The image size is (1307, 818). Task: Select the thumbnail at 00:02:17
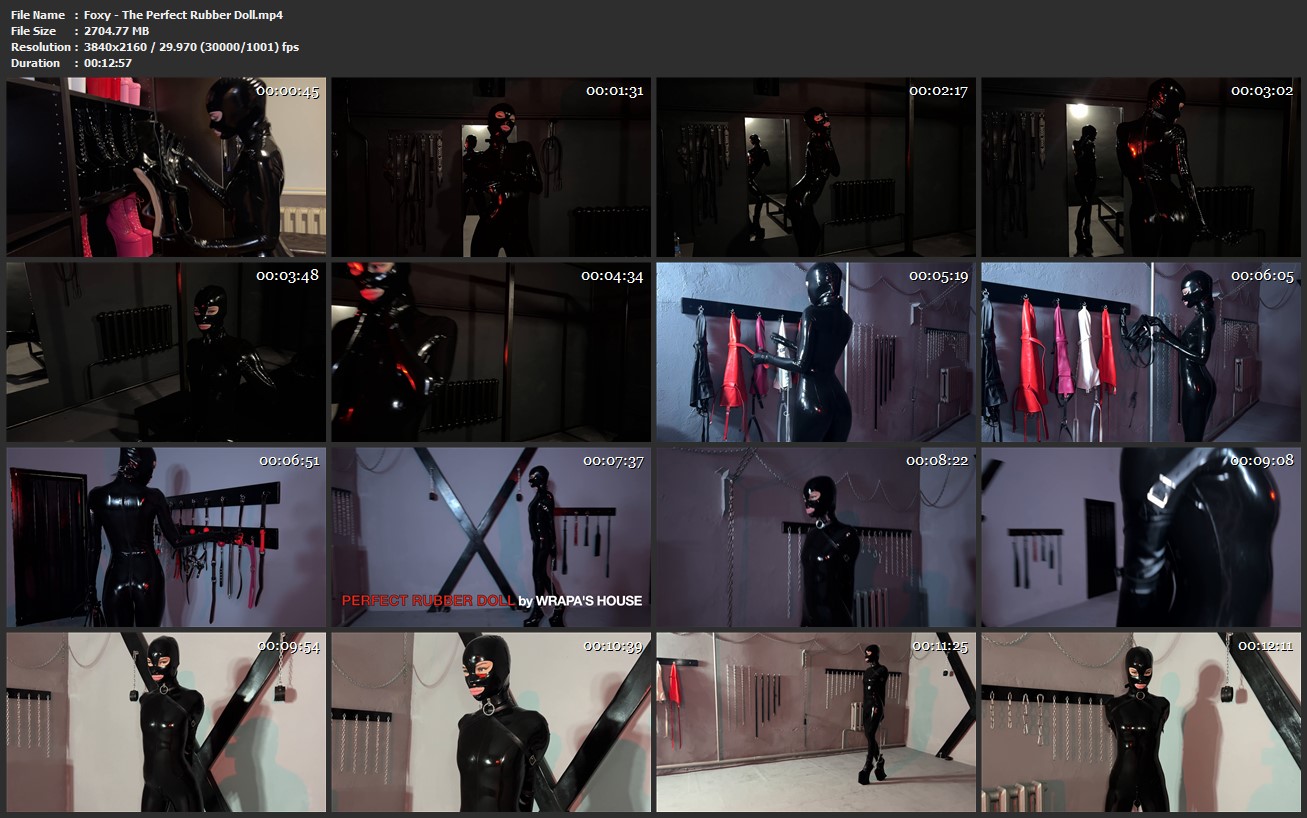[x=816, y=167]
